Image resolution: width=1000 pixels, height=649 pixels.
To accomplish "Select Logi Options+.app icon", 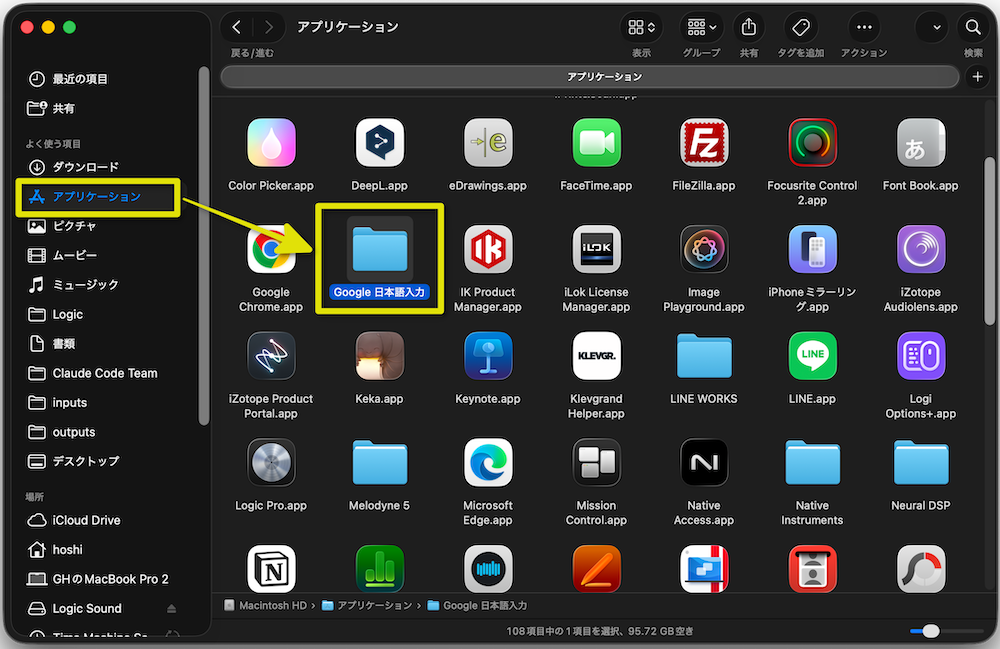I will [x=921, y=356].
